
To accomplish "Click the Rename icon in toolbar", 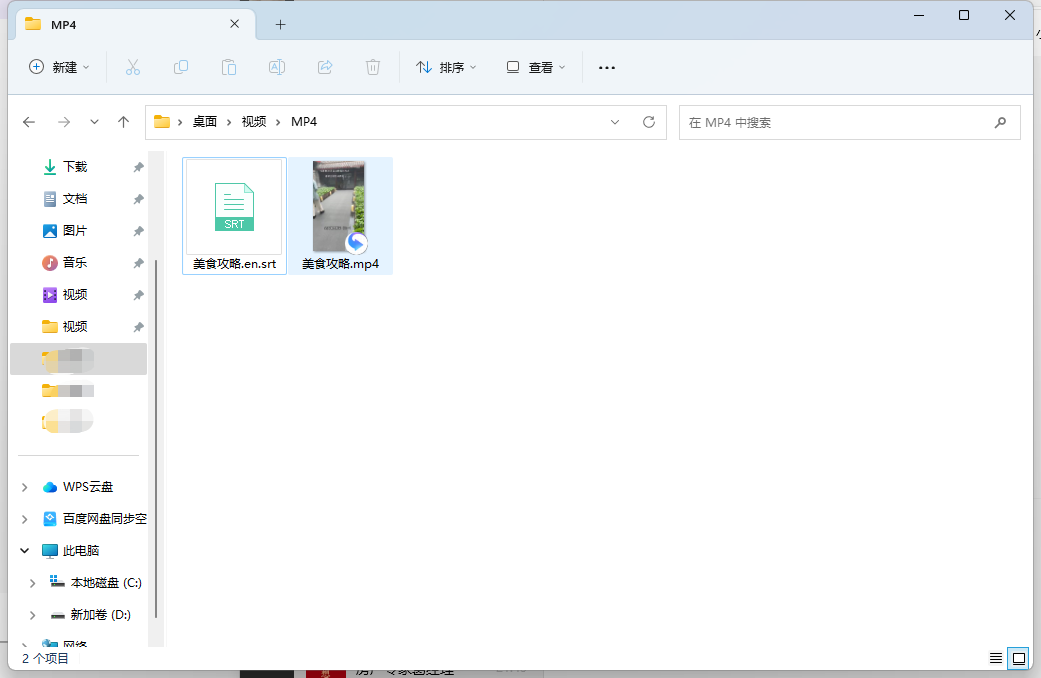I will 277,67.
